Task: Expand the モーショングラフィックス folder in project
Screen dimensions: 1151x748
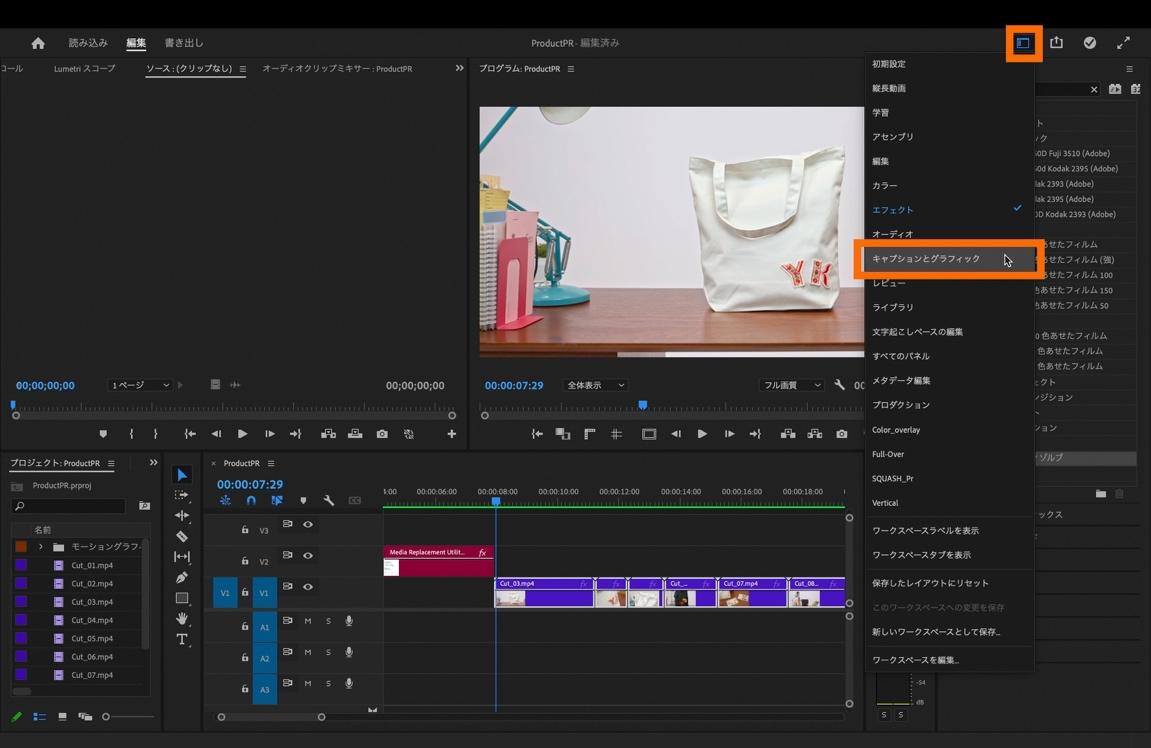Action: pyautogui.click(x=41, y=547)
